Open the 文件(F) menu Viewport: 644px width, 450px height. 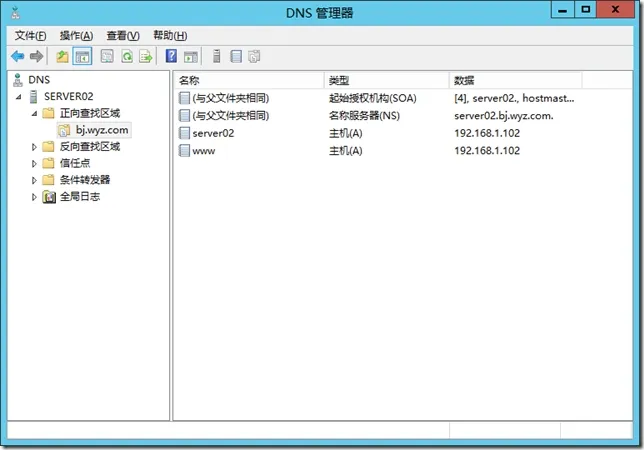tap(30, 36)
